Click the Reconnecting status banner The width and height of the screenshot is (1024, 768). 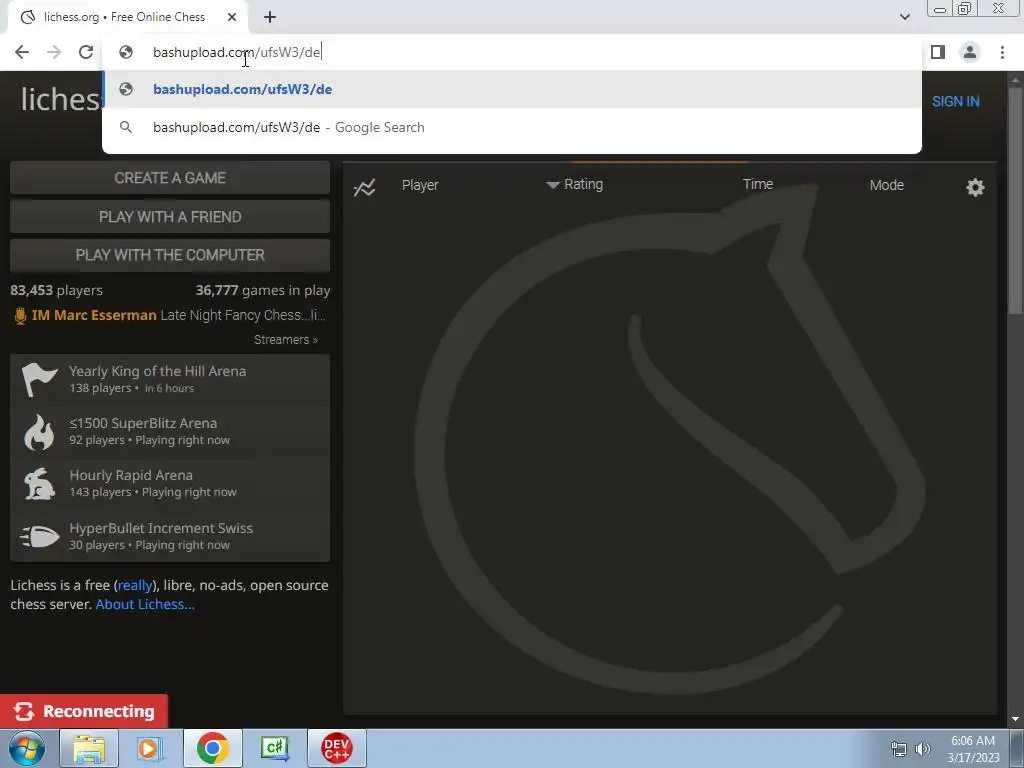coord(84,711)
